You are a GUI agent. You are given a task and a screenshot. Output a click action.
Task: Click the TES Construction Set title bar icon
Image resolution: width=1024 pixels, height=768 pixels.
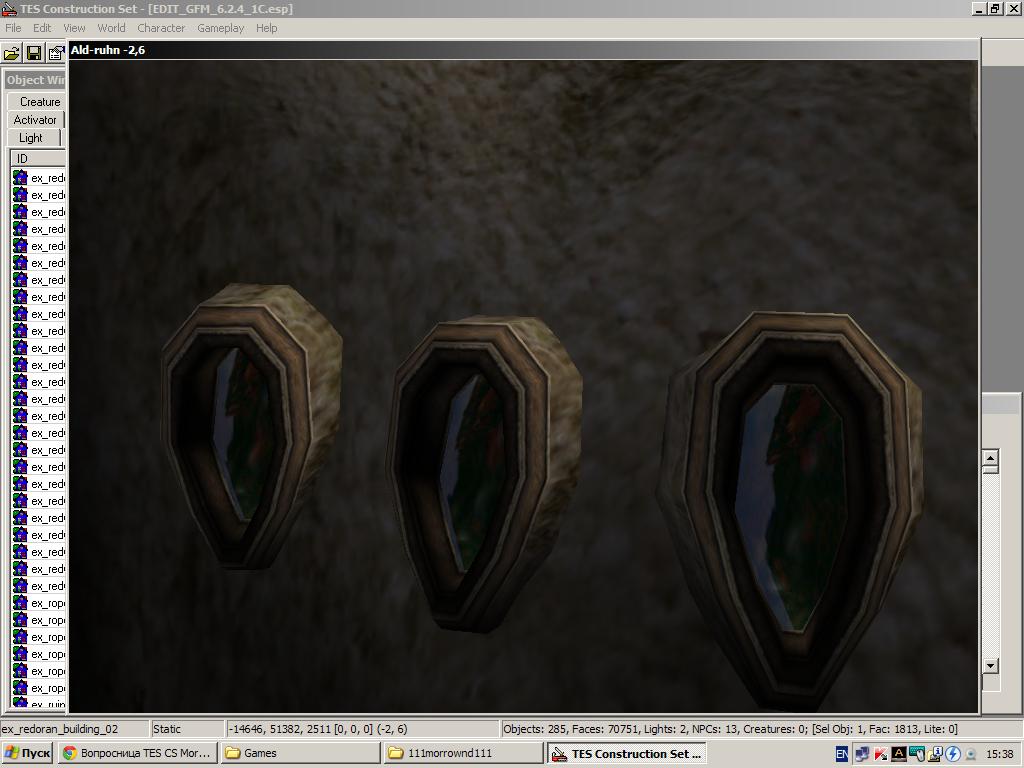[x=9, y=8]
